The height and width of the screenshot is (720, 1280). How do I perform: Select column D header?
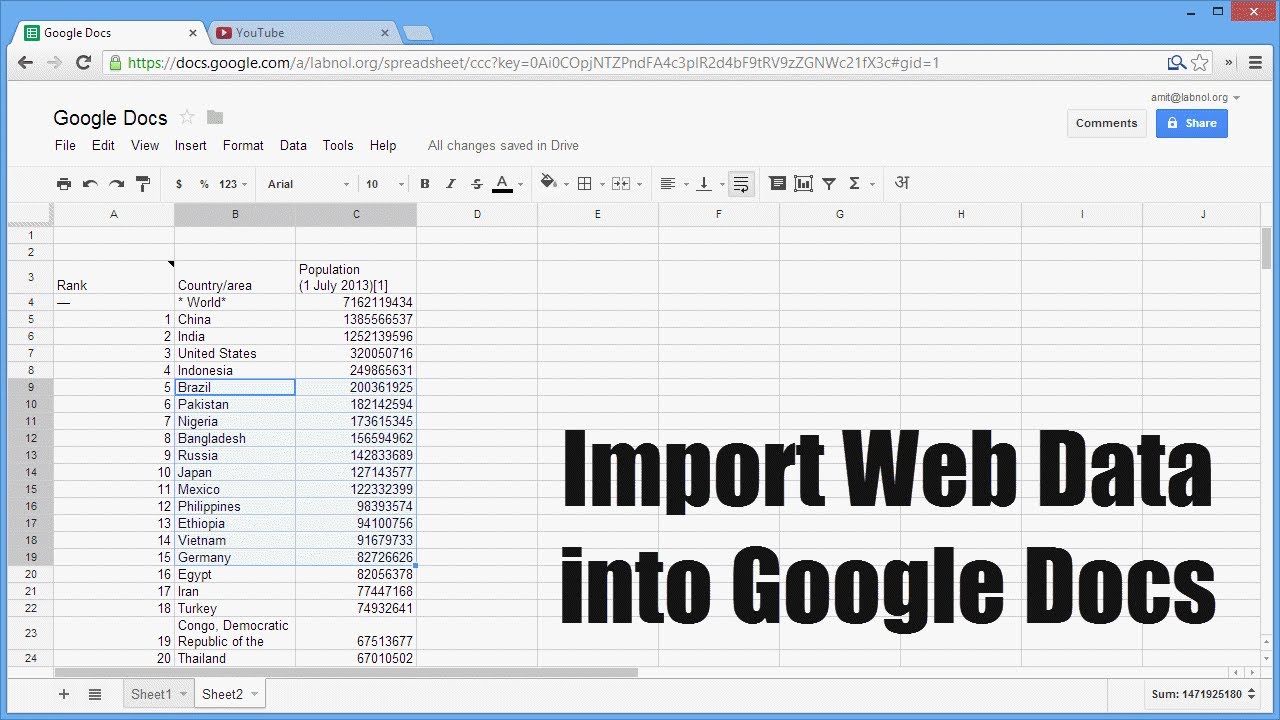(477, 214)
